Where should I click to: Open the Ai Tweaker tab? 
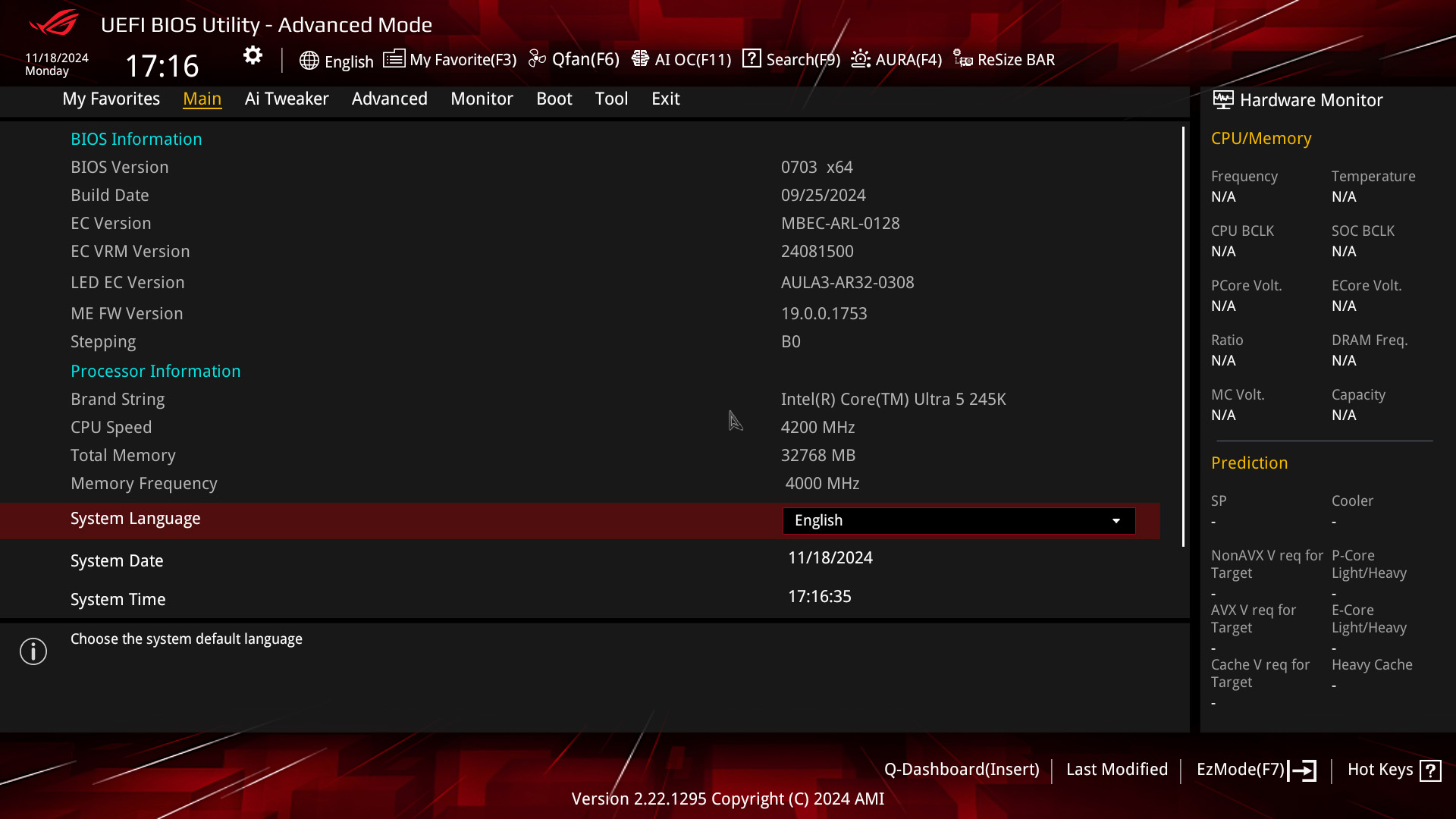coord(287,99)
